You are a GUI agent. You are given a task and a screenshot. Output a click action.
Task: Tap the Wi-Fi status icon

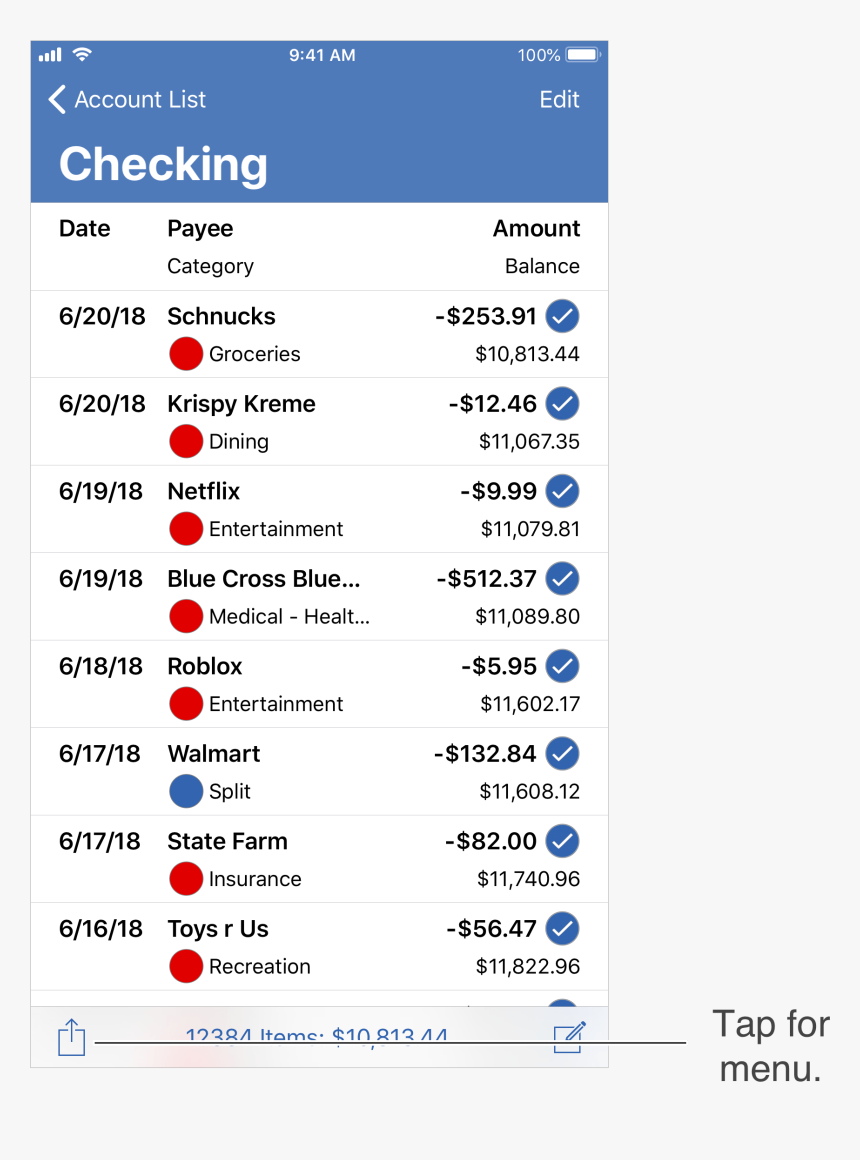click(x=82, y=55)
